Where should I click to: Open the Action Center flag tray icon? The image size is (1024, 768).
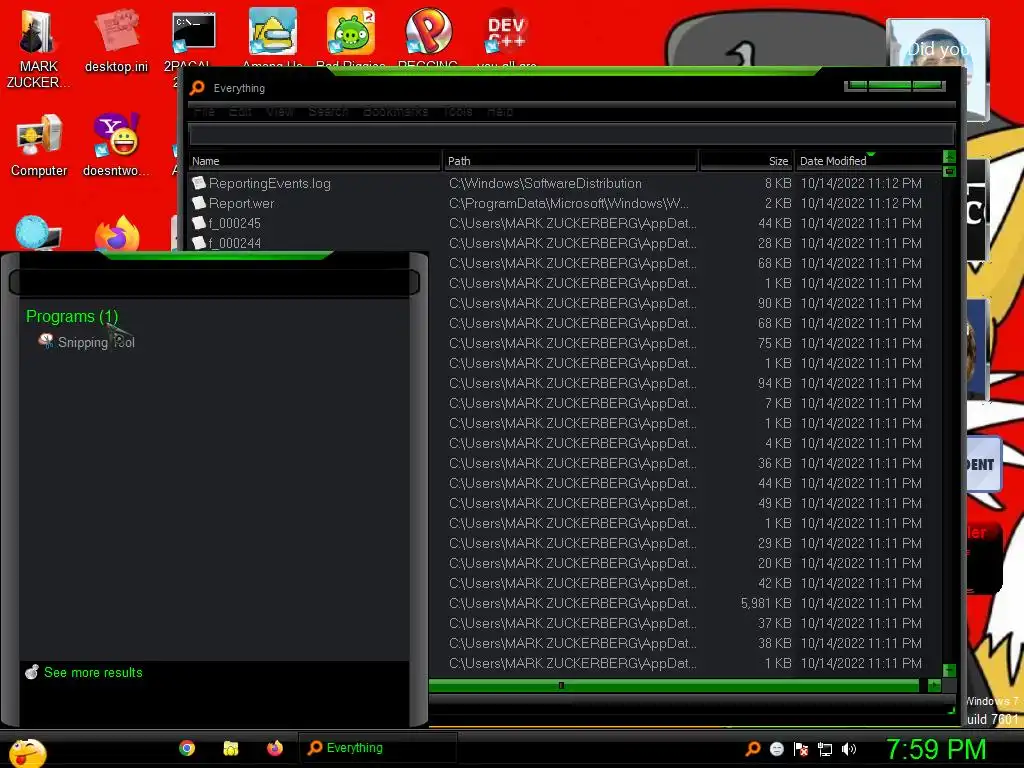coord(801,749)
